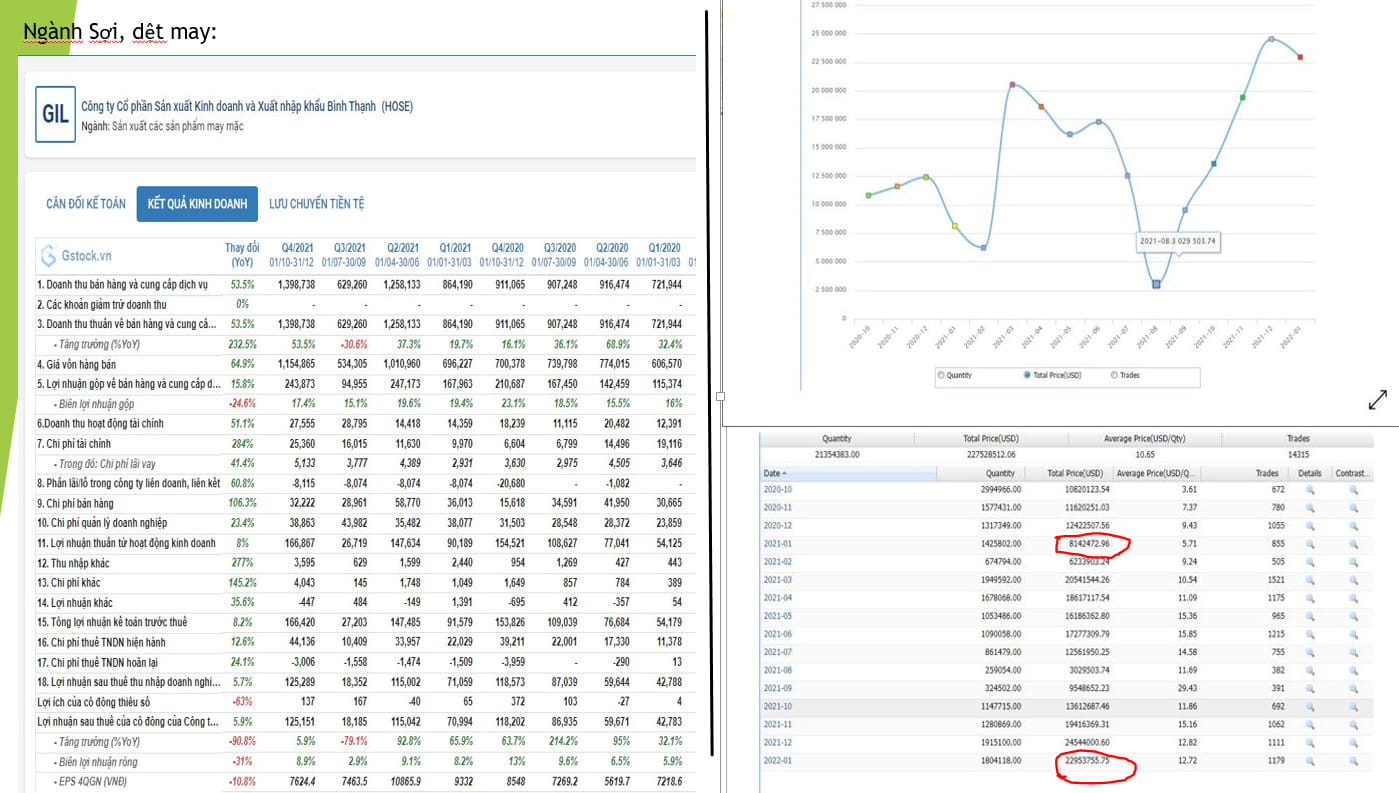Switch to the KẾT QUẢ KINH DOANH tab
This screenshot has width=1399, height=793.
pyautogui.click(x=197, y=204)
